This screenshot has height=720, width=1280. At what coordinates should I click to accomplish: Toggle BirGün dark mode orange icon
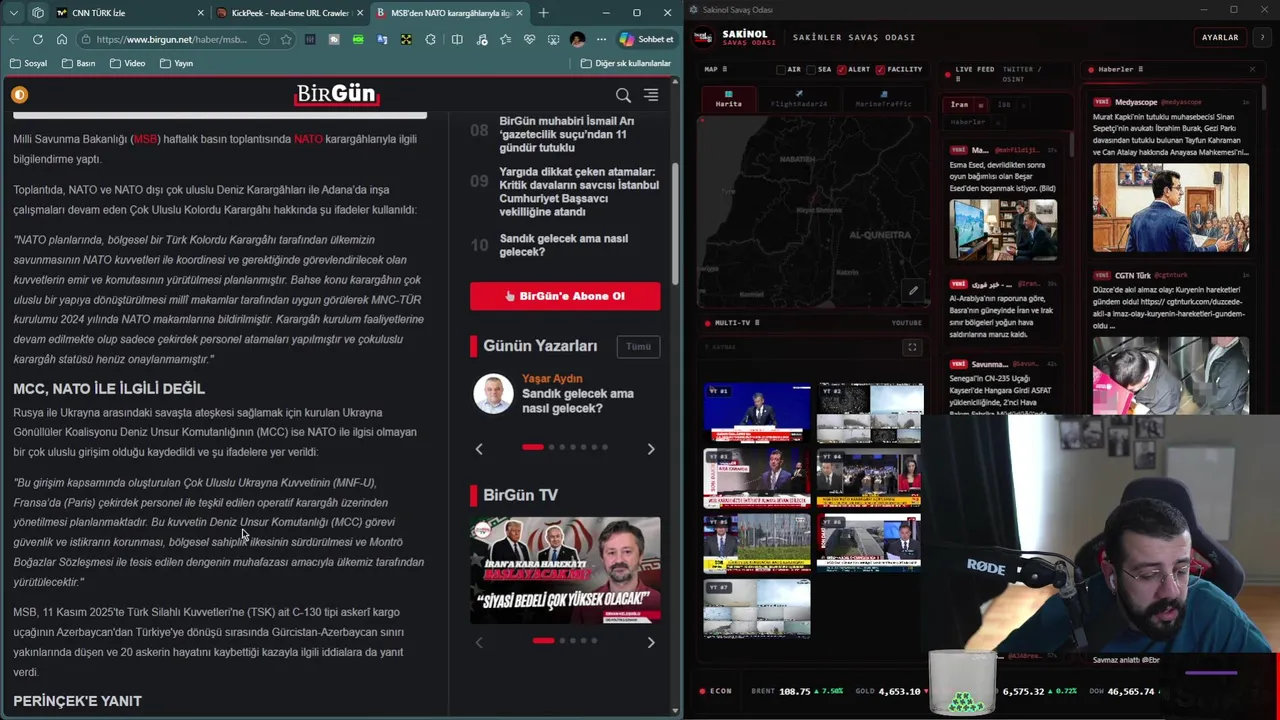[19, 95]
